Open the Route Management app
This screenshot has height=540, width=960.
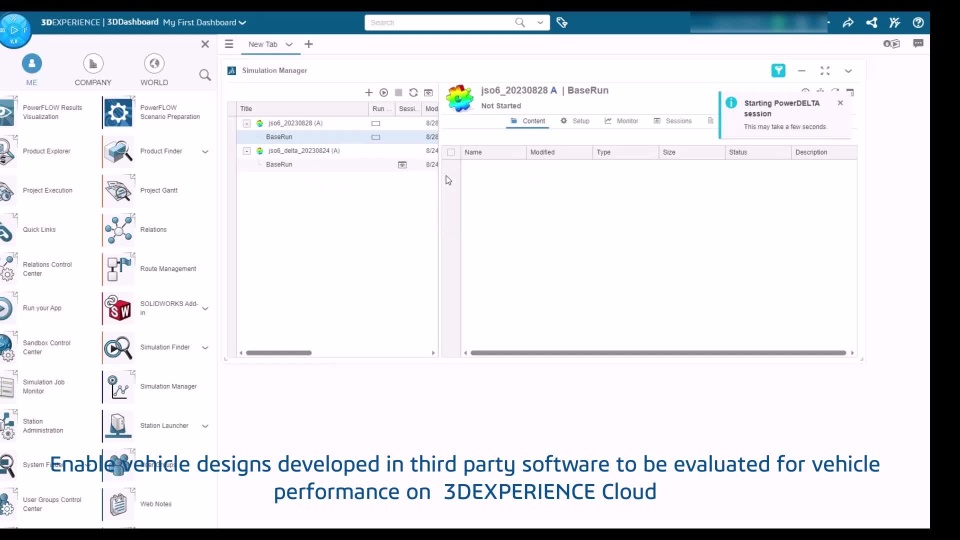click(118, 269)
